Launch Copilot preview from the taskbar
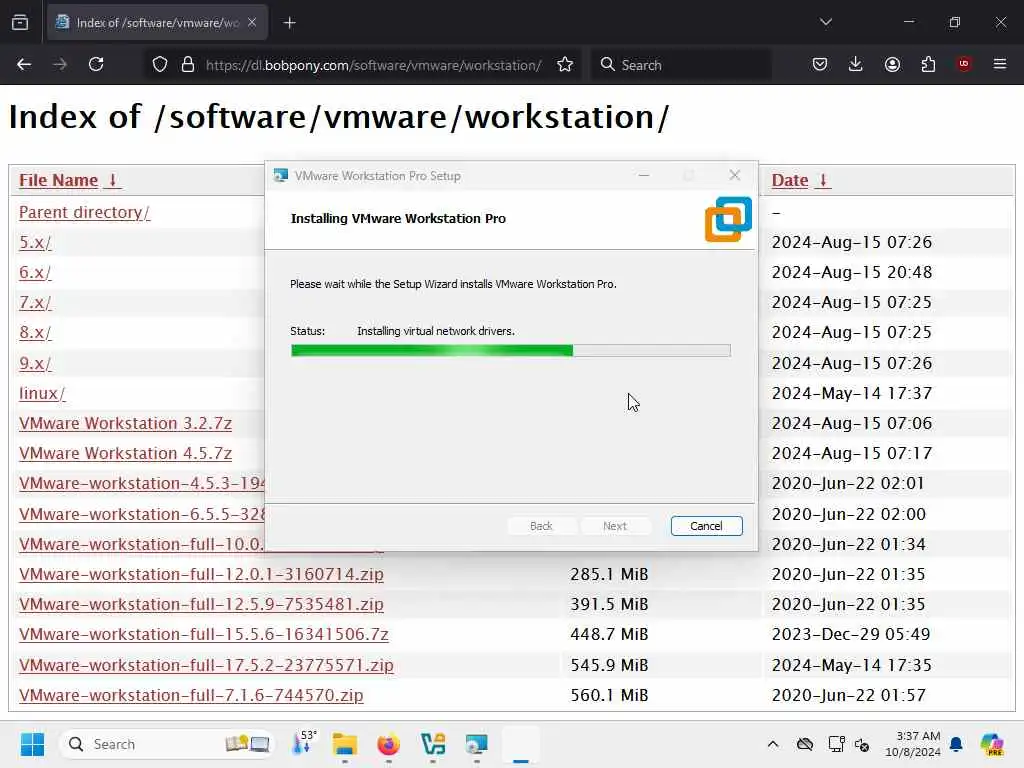This screenshot has height=768, width=1024. point(992,744)
